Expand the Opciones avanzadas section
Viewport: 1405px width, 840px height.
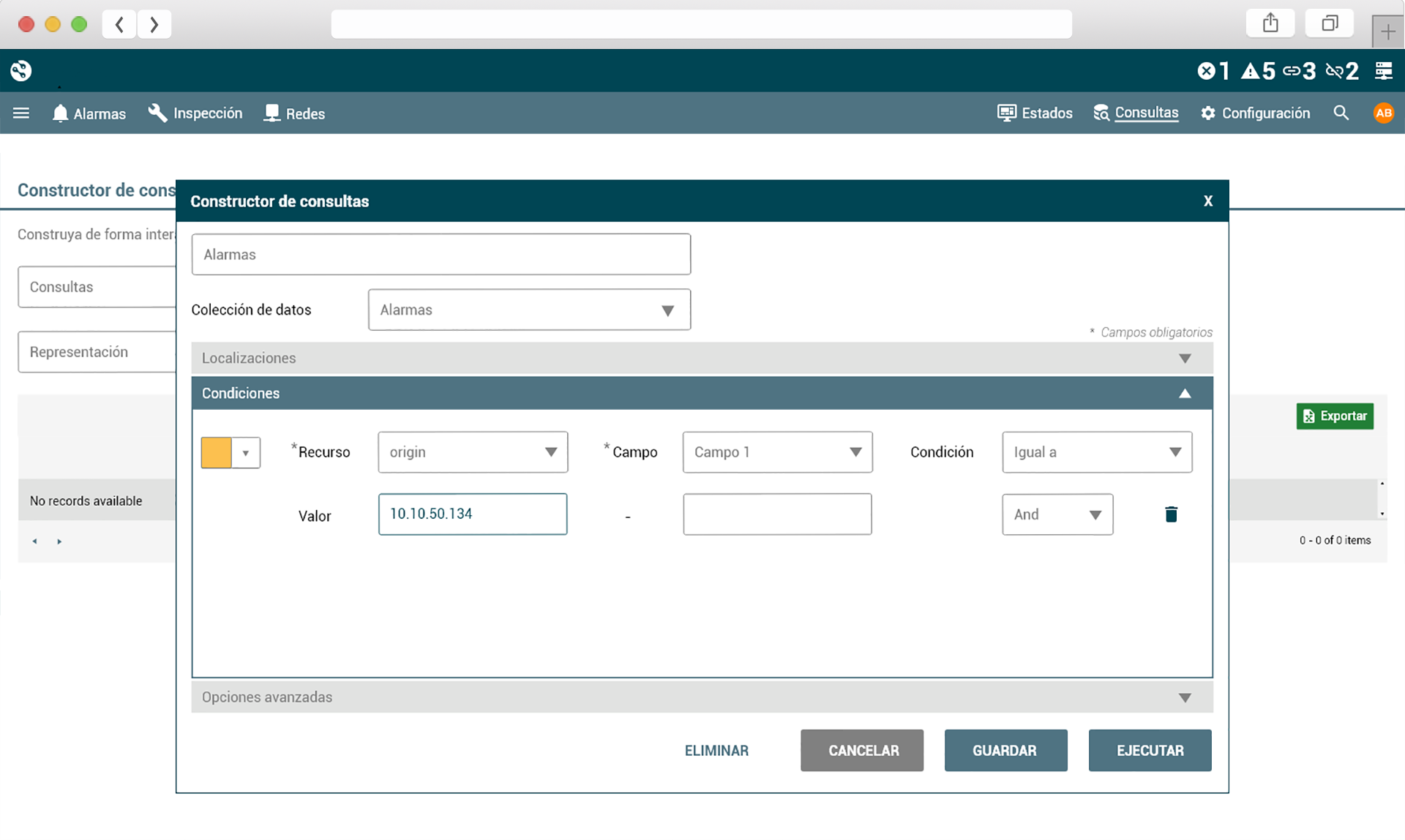(x=702, y=697)
